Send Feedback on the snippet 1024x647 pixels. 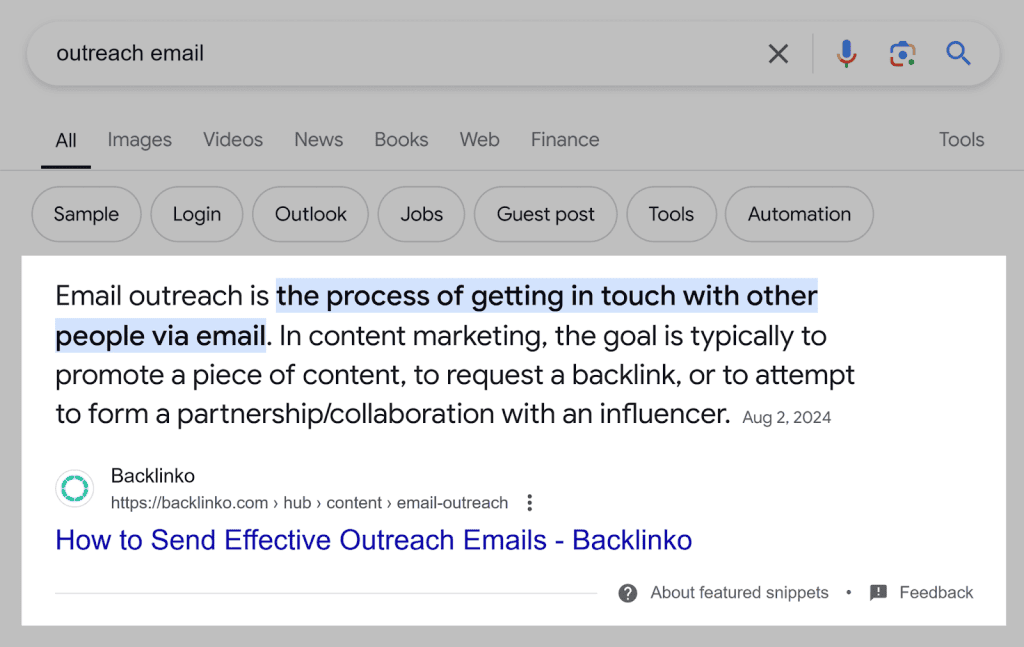(936, 593)
